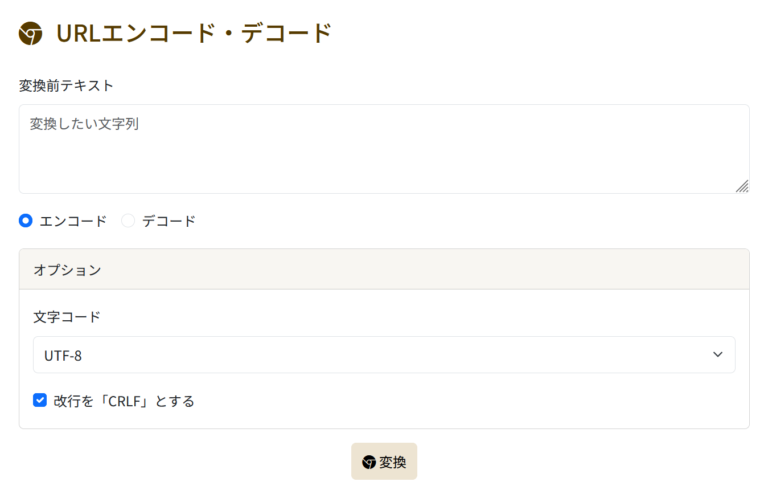Click the デコード label text

[168, 221]
